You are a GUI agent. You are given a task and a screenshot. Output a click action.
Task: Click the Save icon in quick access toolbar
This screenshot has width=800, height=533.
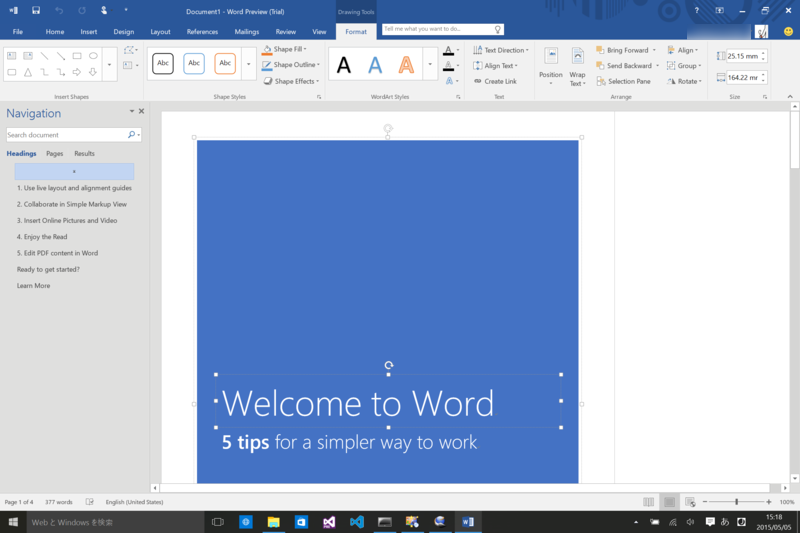[36, 10]
